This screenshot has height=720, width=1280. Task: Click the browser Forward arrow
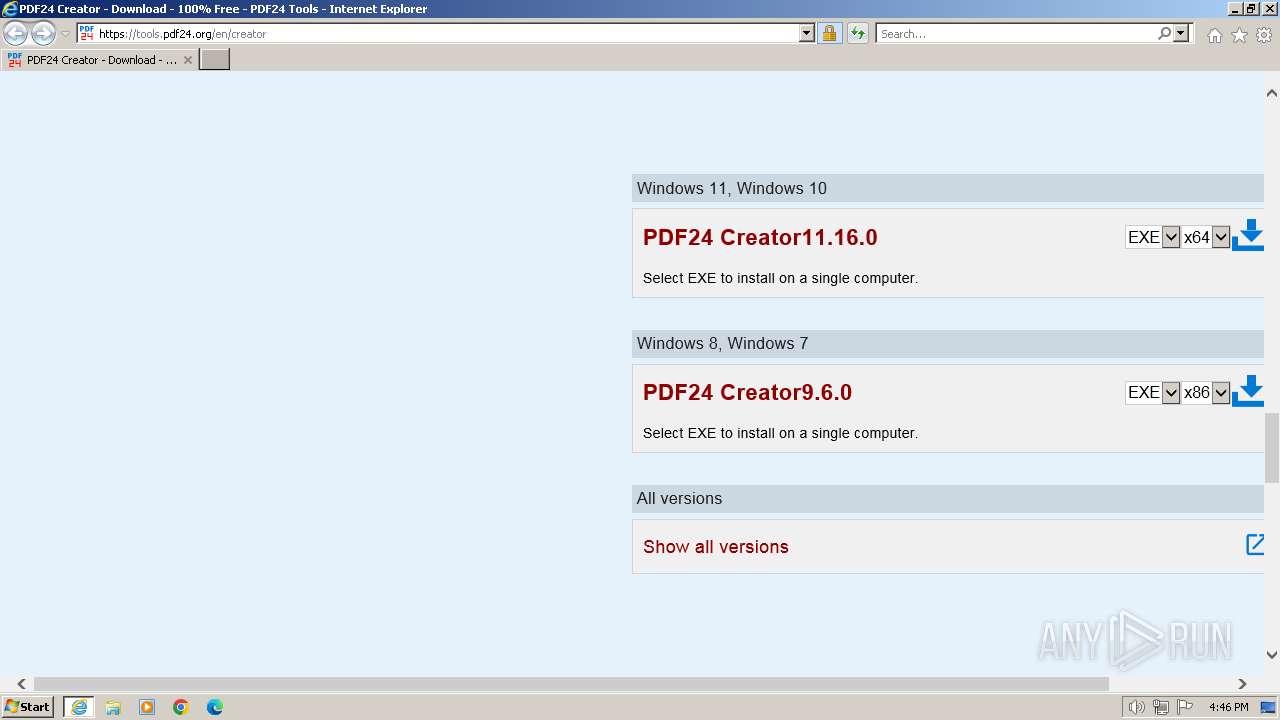(x=43, y=33)
